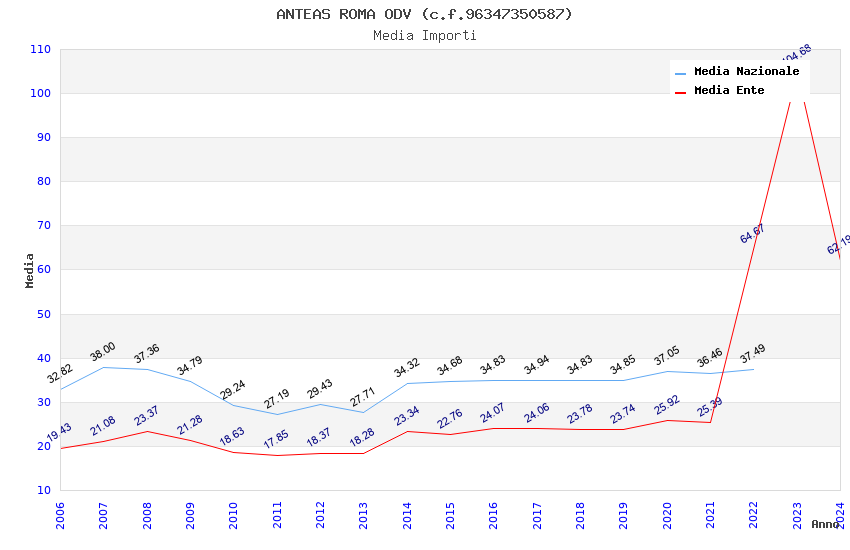
Task: Click the 21.08 ente value label
Action: [103, 425]
